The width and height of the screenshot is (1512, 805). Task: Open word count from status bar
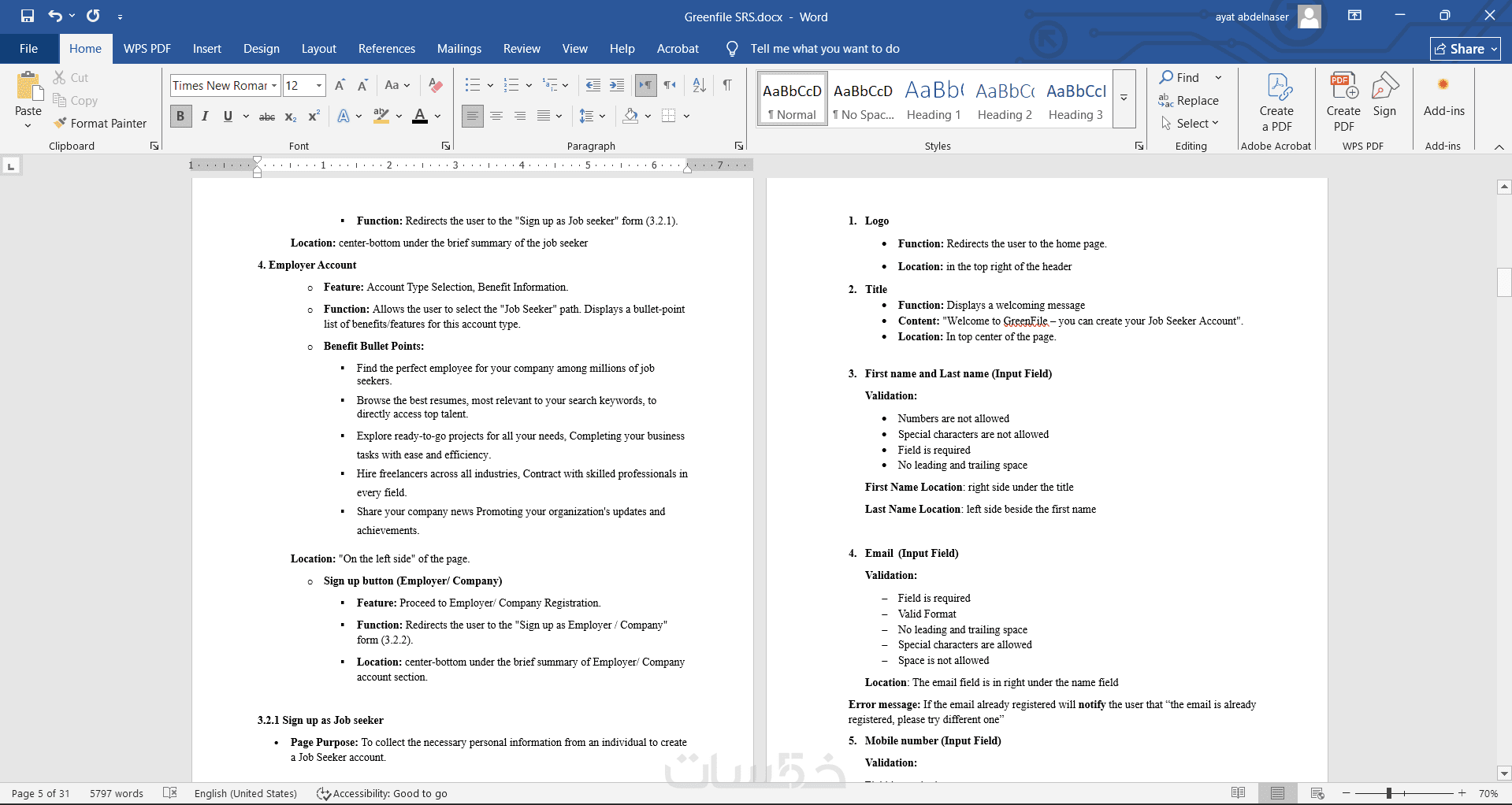point(117,793)
